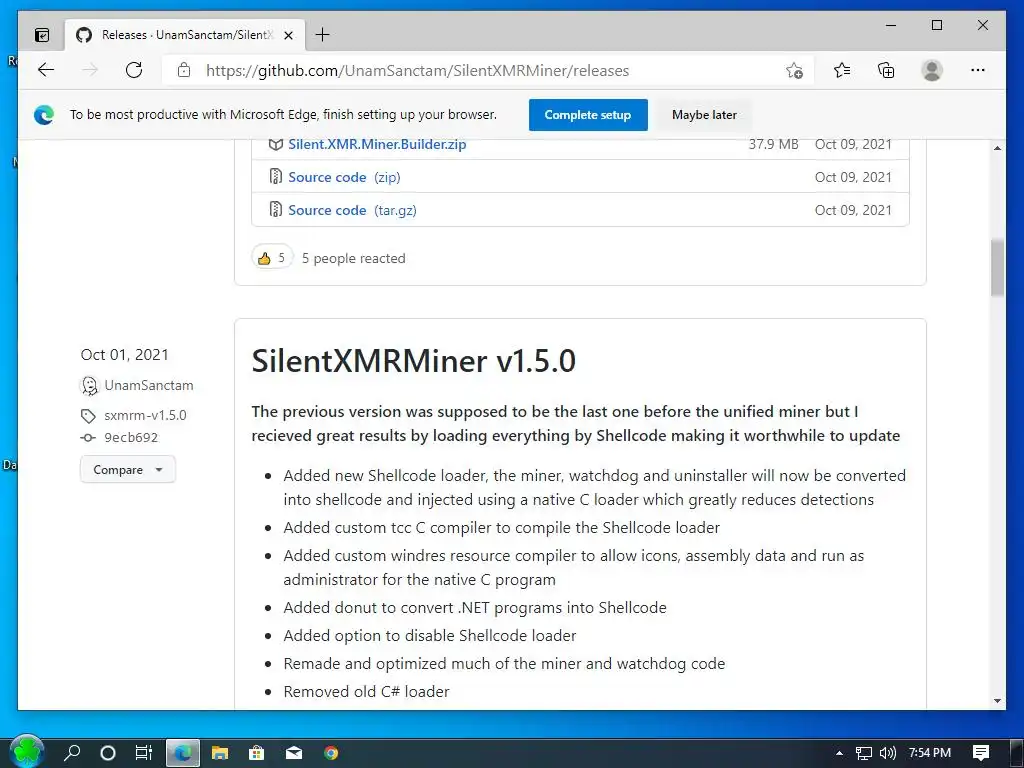
Task: Open the Action Center notifications icon
Action: click(x=981, y=753)
